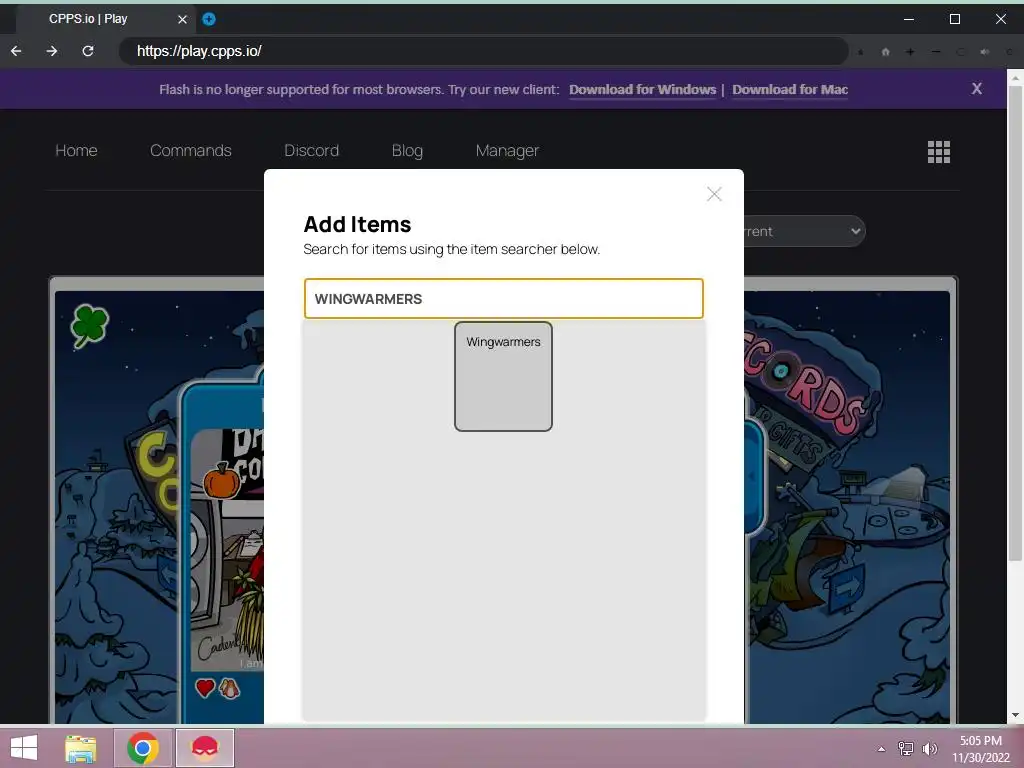Screen dimensions: 1024x768
Task: Go back using the browser back arrow
Action: tap(16, 51)
